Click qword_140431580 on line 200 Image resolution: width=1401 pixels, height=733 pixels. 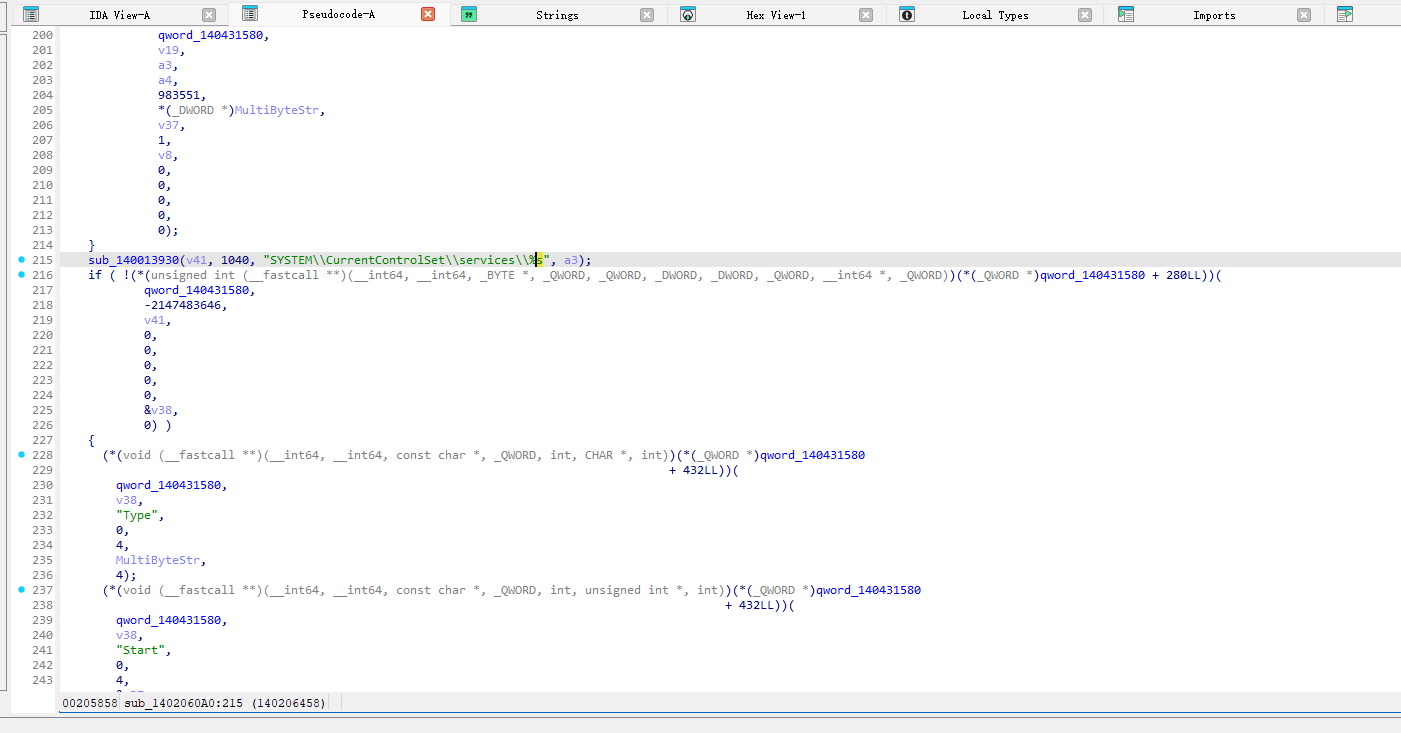tap(210, 35)
